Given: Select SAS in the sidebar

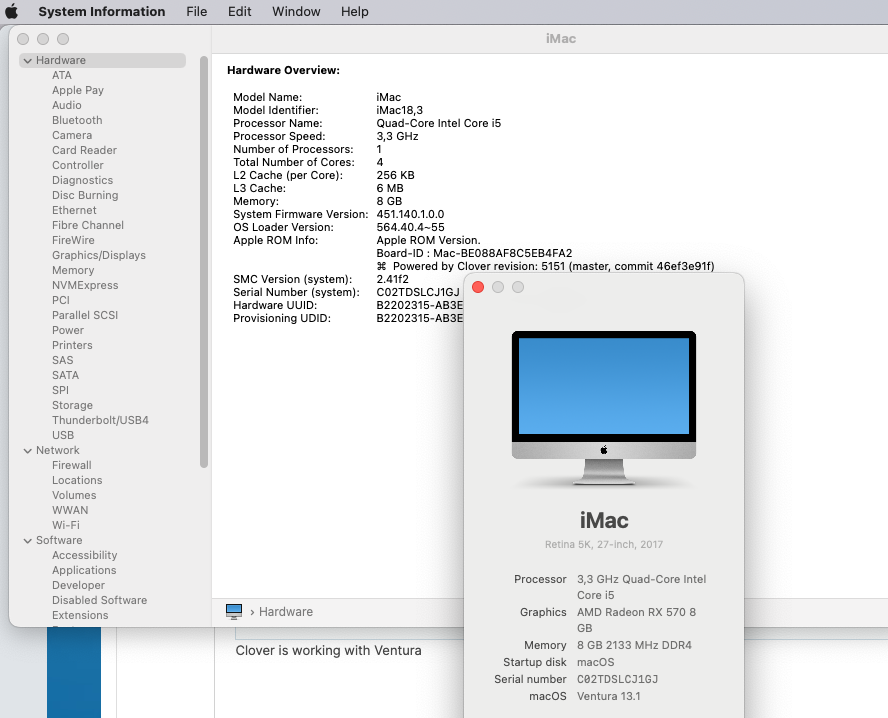Looking at the screenshot, I should 62,360.
